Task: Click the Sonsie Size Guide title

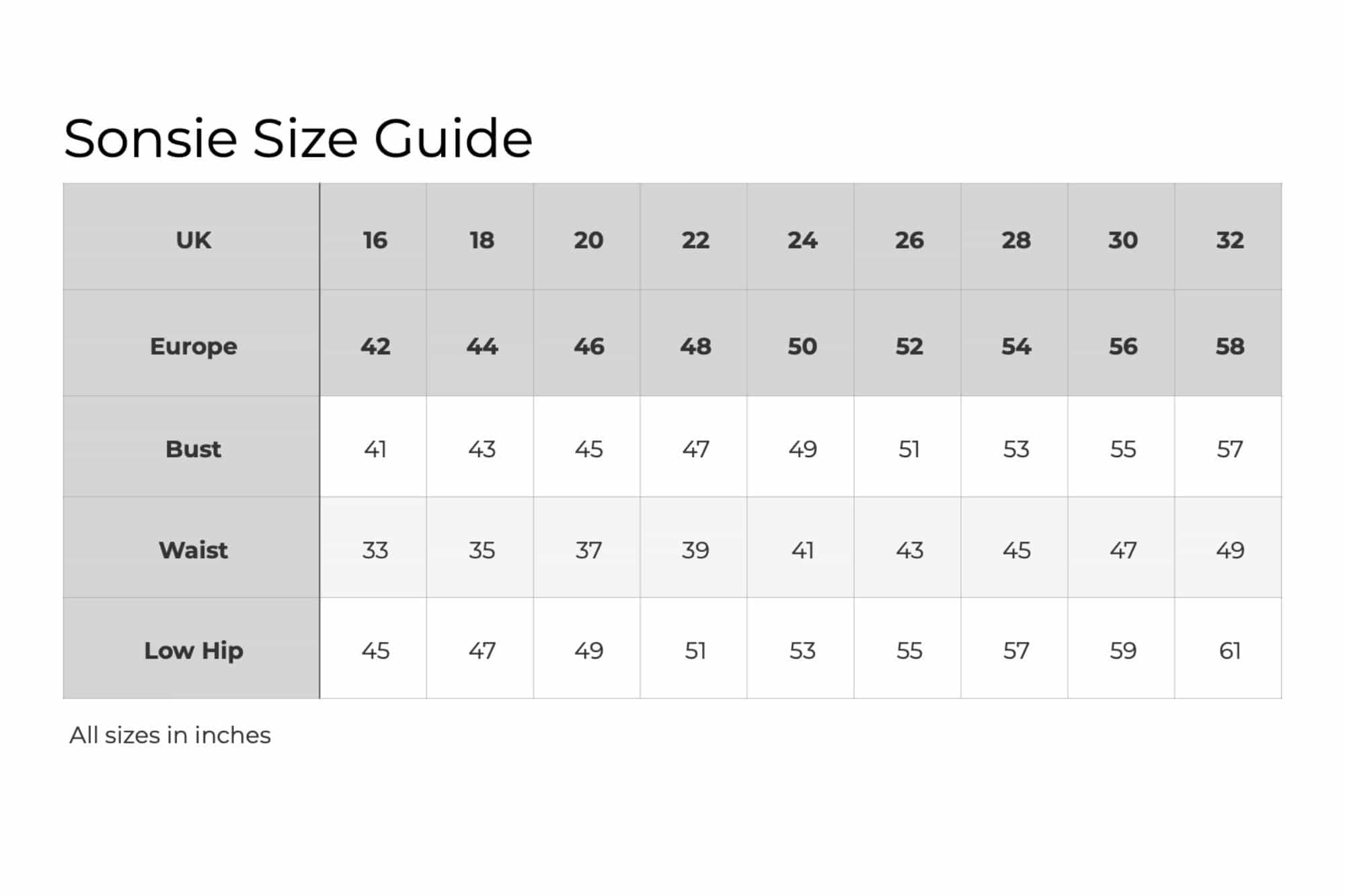Action: point(298,138)
